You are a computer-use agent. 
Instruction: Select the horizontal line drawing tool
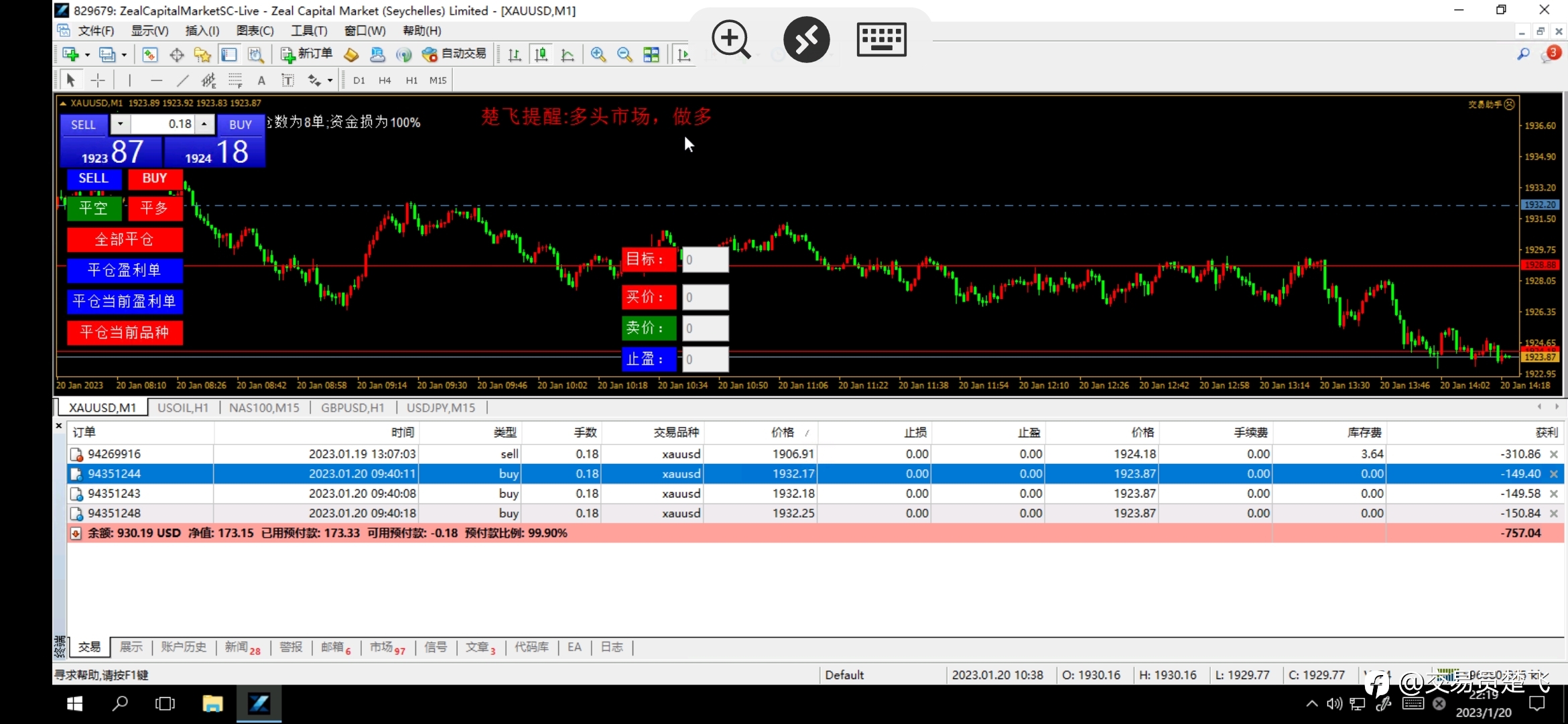click(x=156, y=80)
